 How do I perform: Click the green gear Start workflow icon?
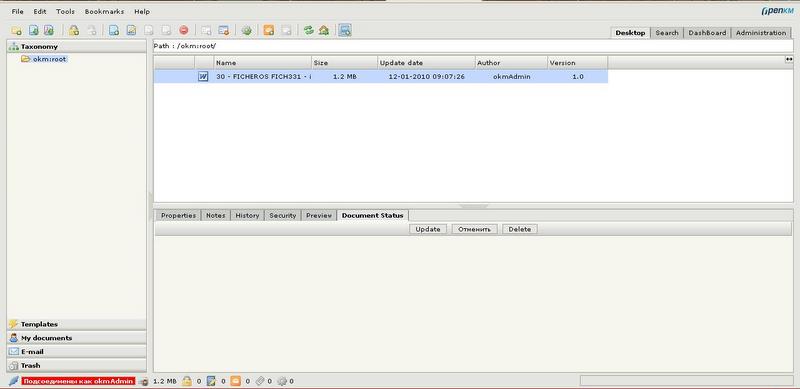click(x=247, y=31)
